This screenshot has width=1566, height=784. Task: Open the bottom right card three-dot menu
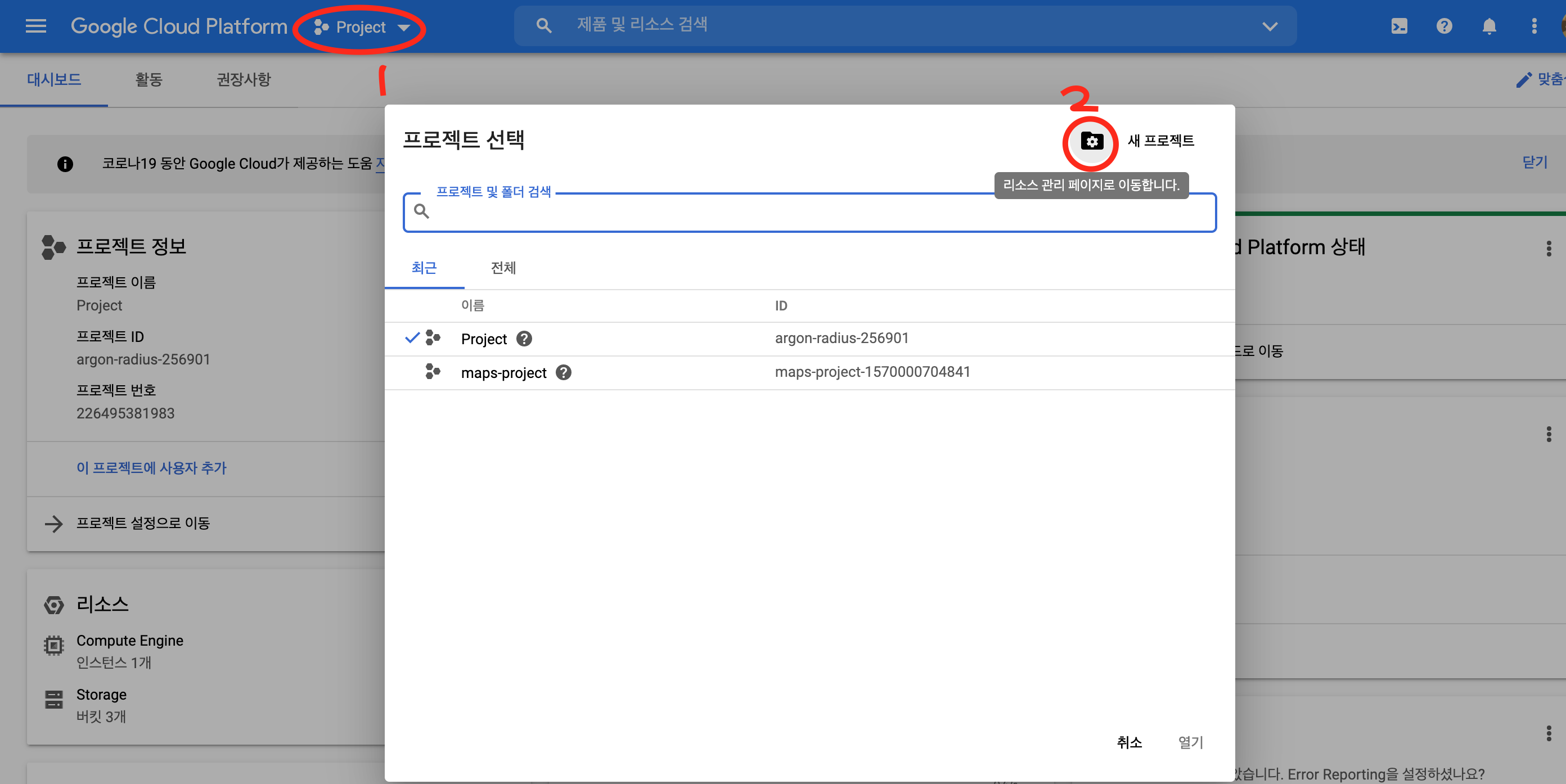pos(1549,733)
